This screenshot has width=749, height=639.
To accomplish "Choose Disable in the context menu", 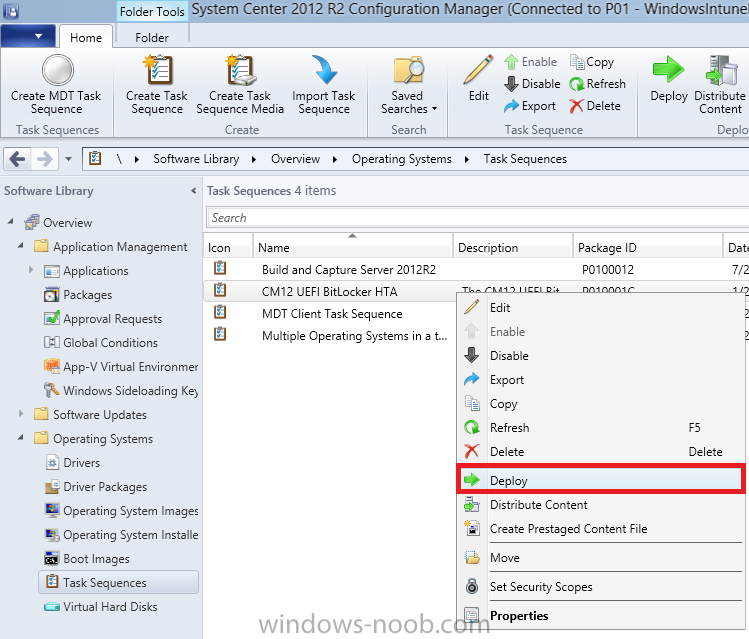I will [601, 355].
